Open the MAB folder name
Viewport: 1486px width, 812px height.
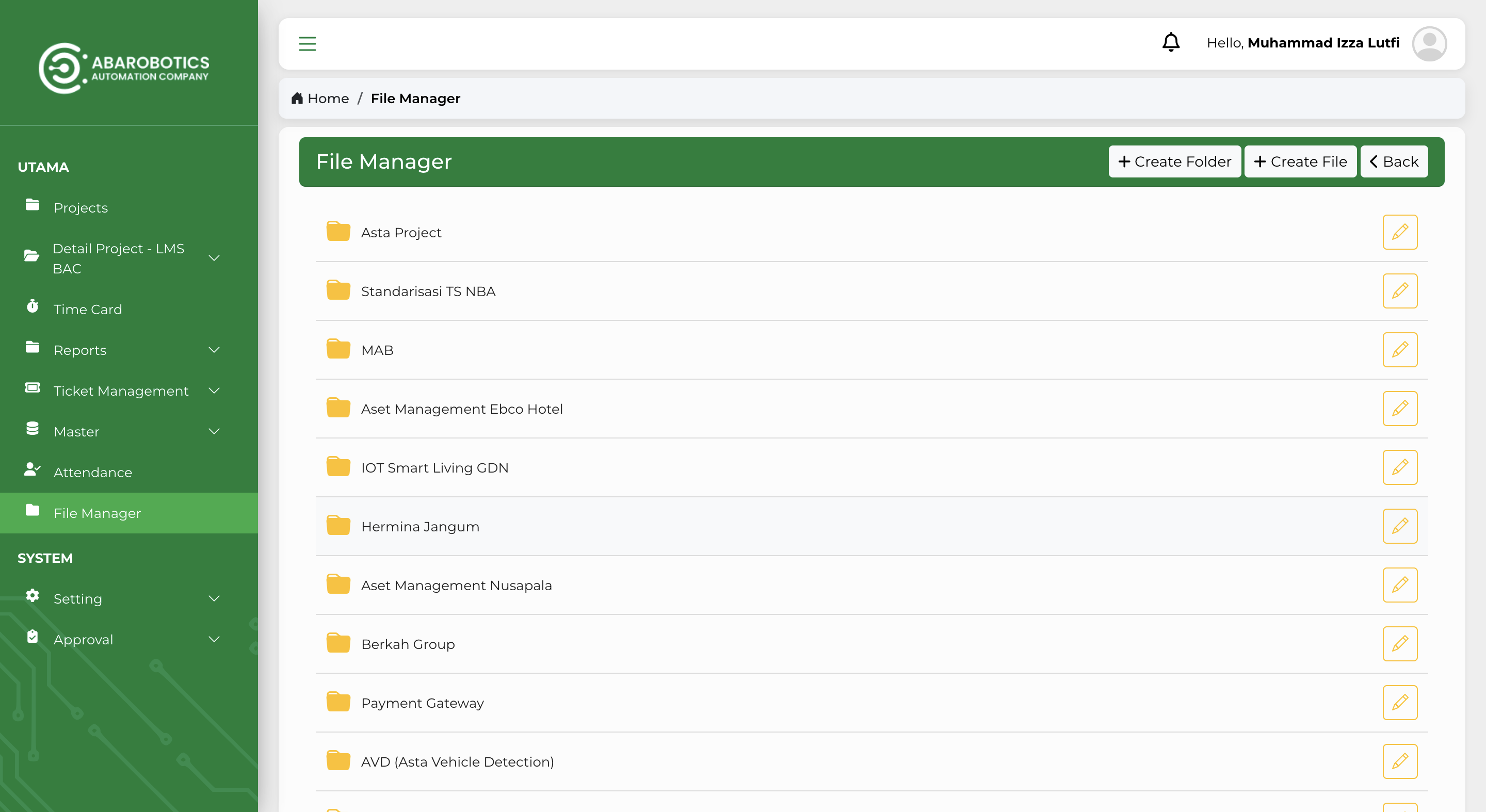pos(377,351)
